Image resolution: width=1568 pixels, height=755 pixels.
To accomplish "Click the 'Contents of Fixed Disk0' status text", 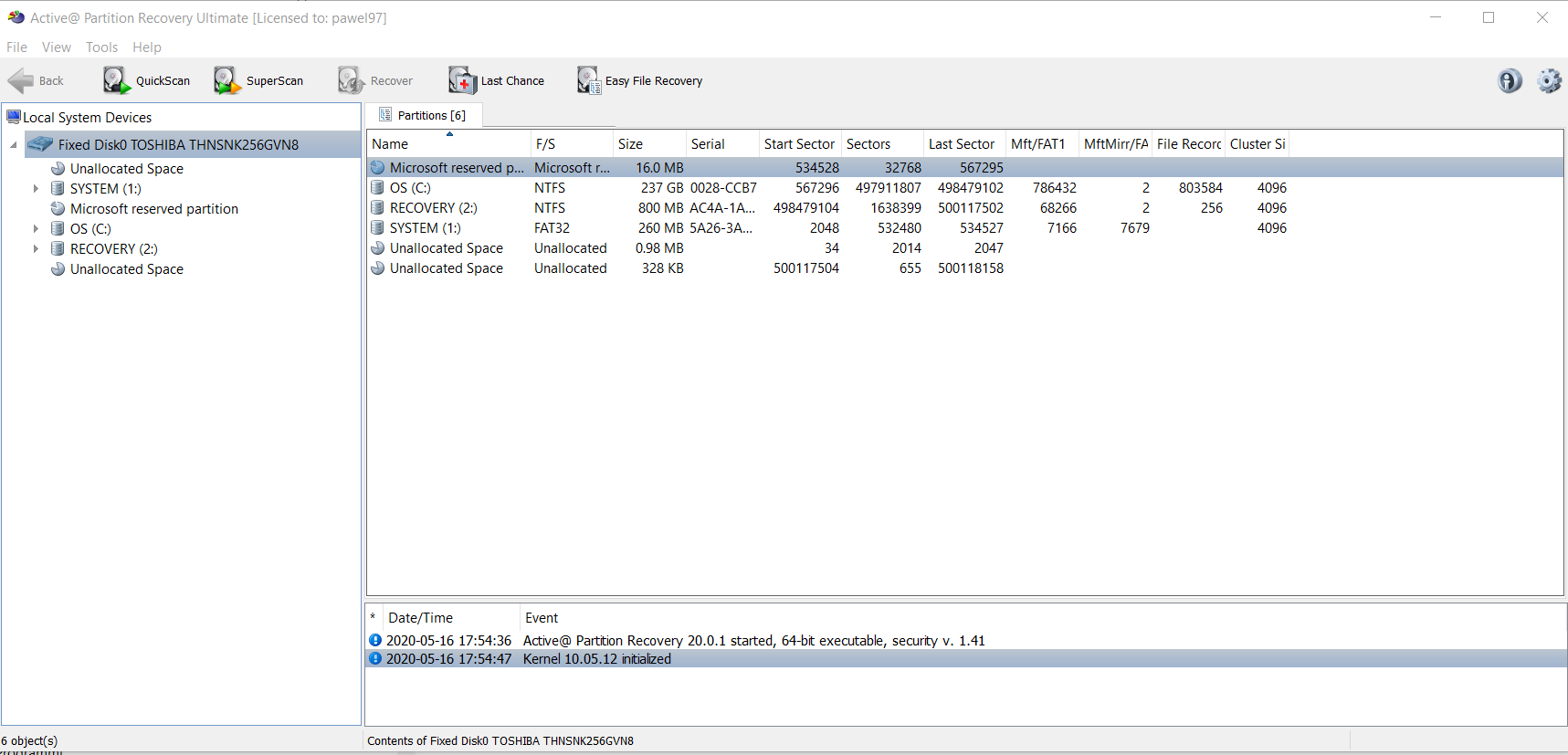I will [x=500, y=740].
